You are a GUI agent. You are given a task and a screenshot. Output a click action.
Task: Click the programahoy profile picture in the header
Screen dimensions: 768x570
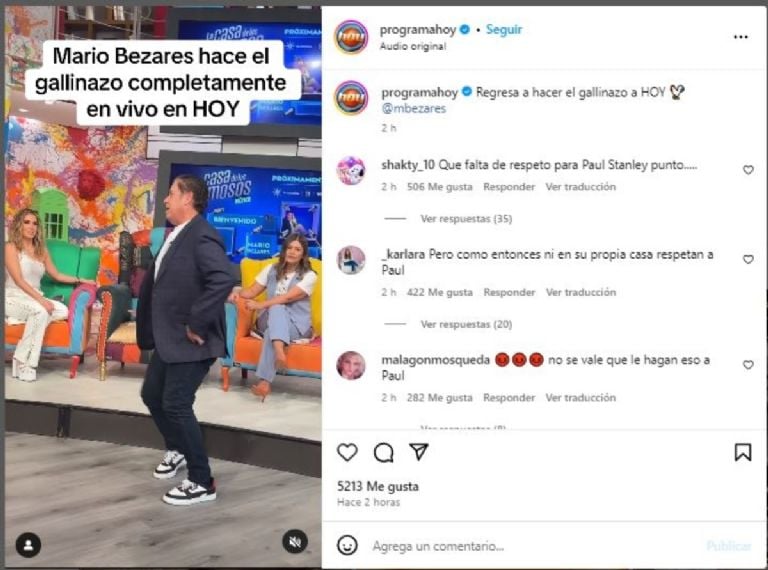351,37
